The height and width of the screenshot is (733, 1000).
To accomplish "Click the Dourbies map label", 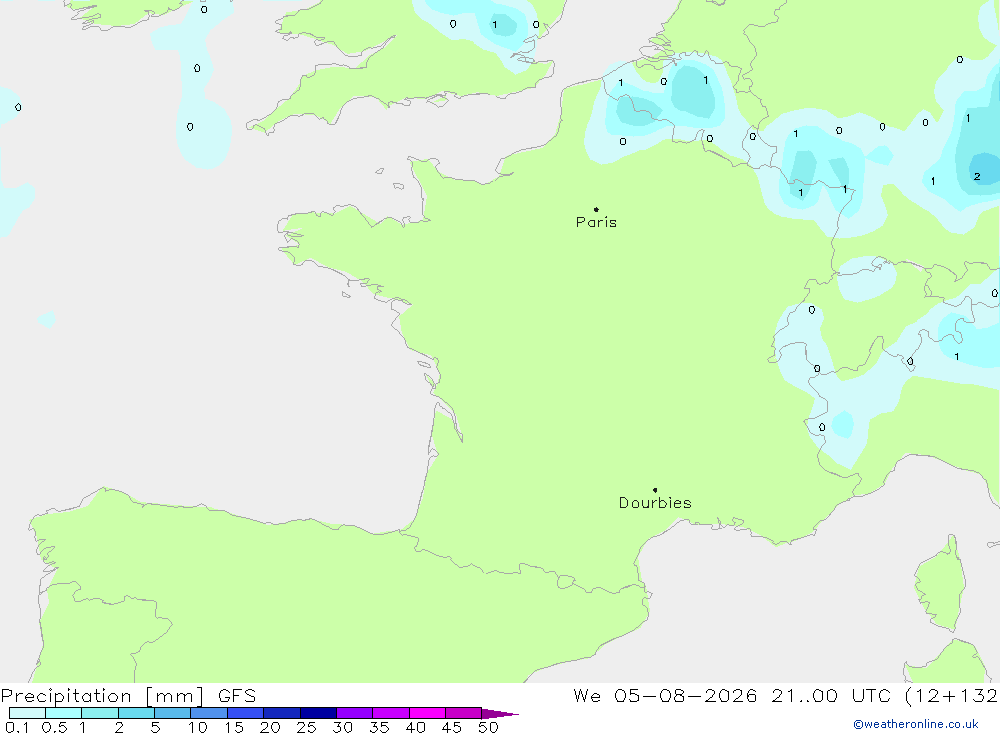I will coord(655,503).
